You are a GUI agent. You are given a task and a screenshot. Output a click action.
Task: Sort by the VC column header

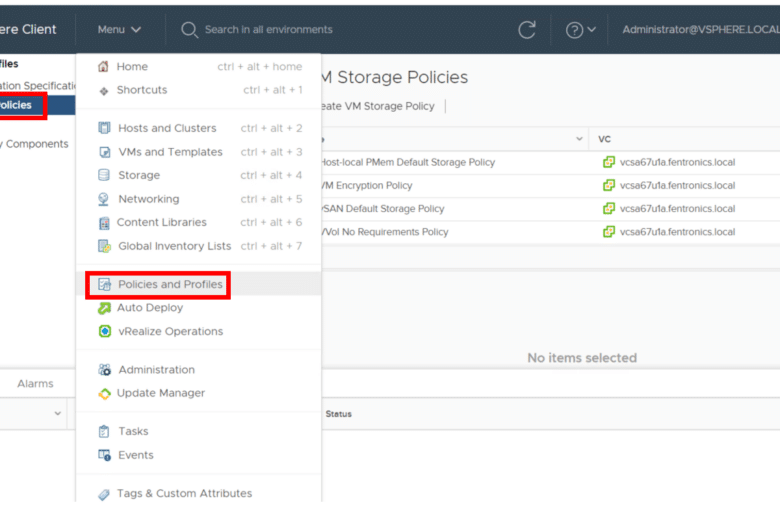click(604, 139)
